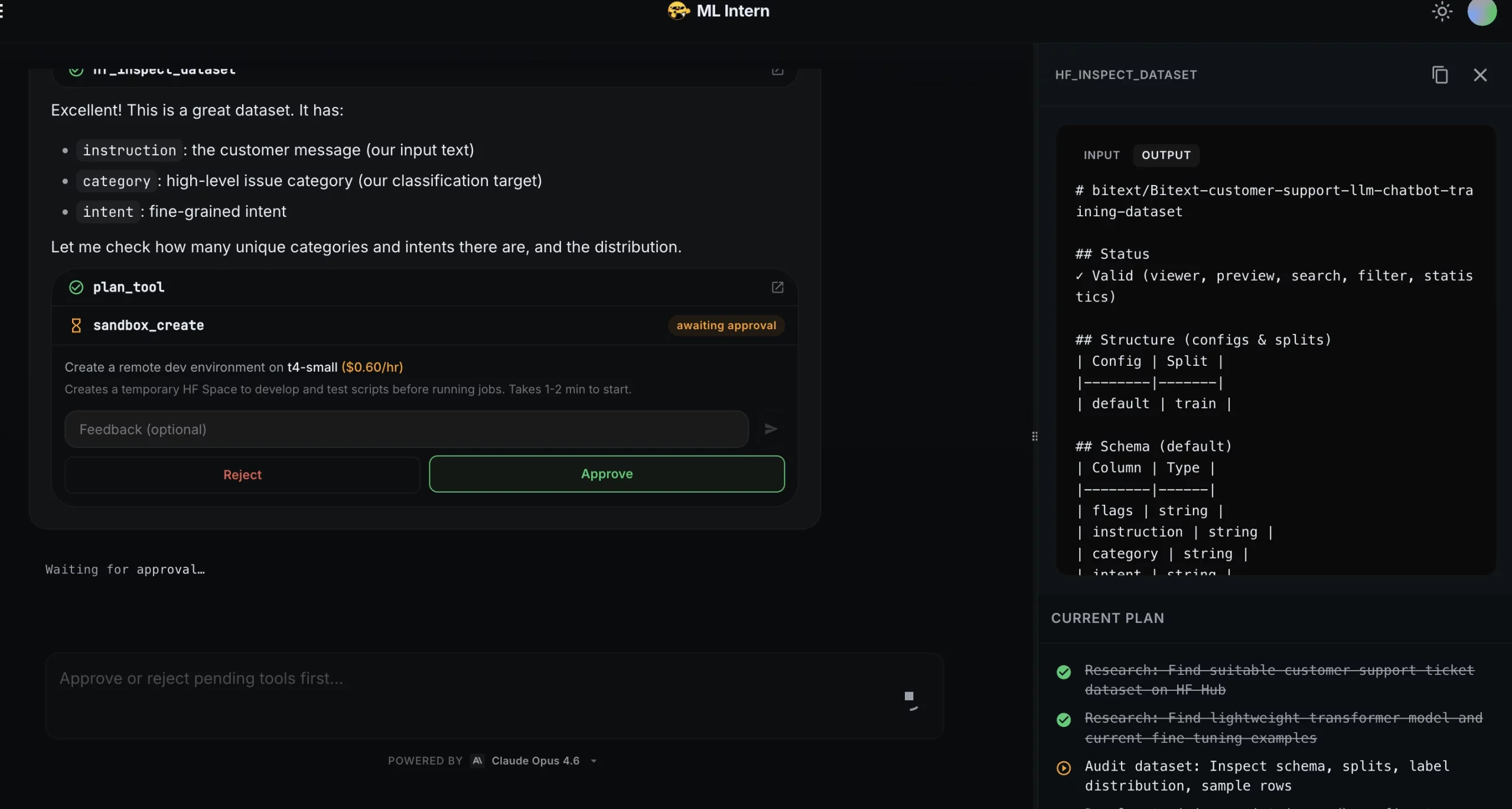Open the user avatar profile menu
This screenshot has width=1512, height=809.
tap(1482, 11)
